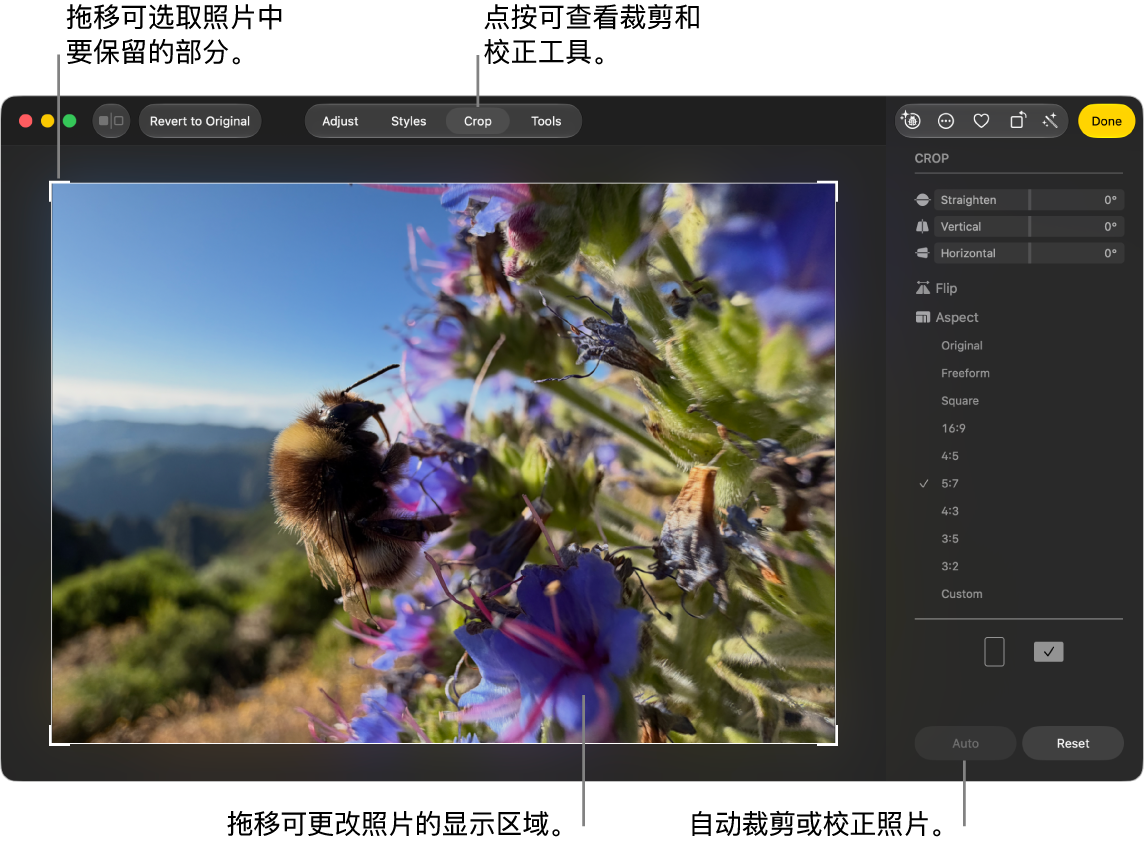The height and width of the screenshot is (843, 1144).
Task: Click Revert to Original button
Action: point(200,121)
